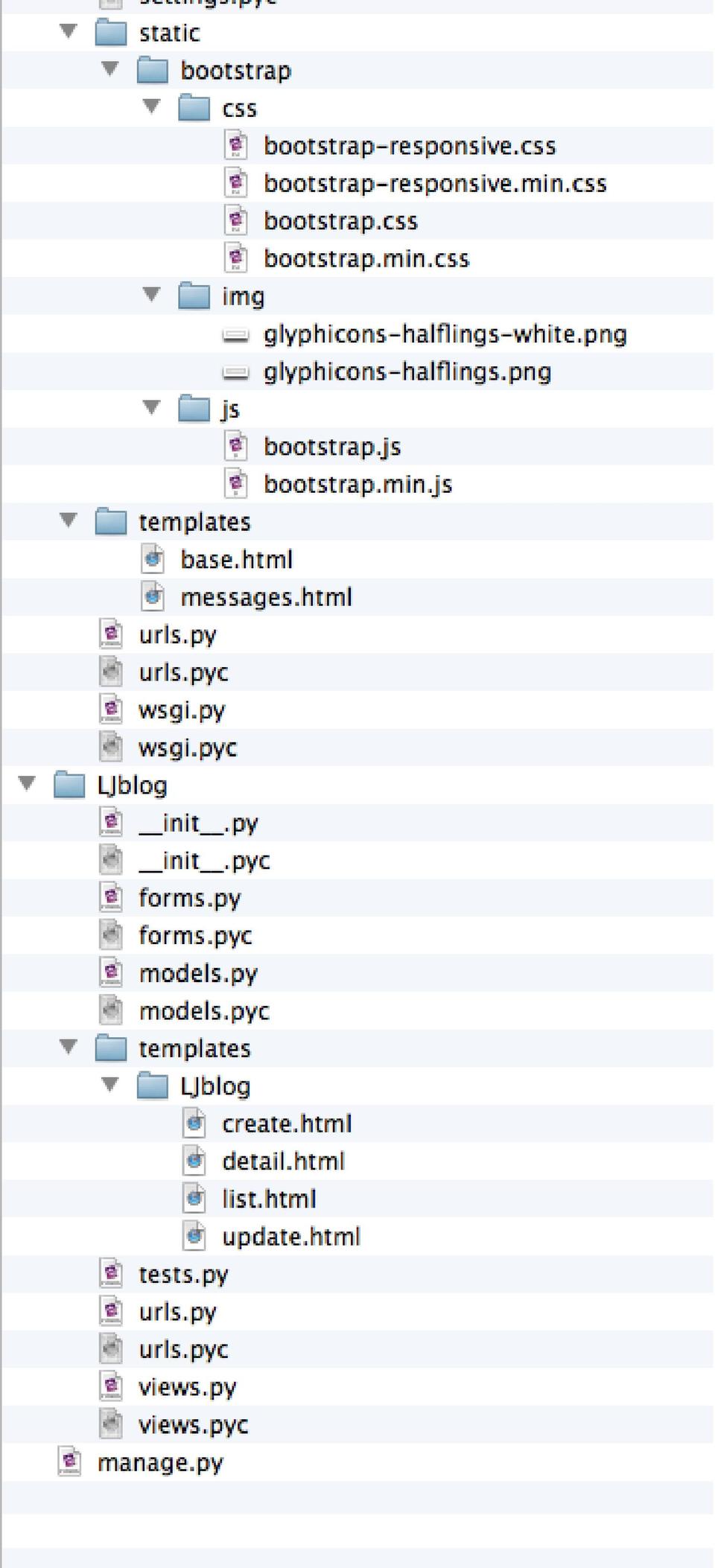Collapse the bootstrap folder triangle
The image size is (715, 1568).
pos(110,69)
